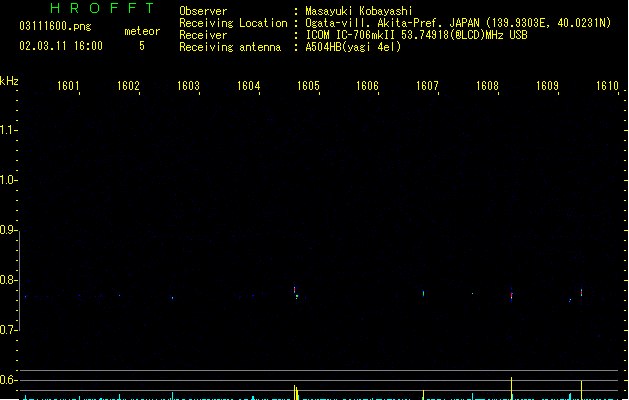Click the meteor echo after 1609
629x400 pixels.
click(581, 292)
